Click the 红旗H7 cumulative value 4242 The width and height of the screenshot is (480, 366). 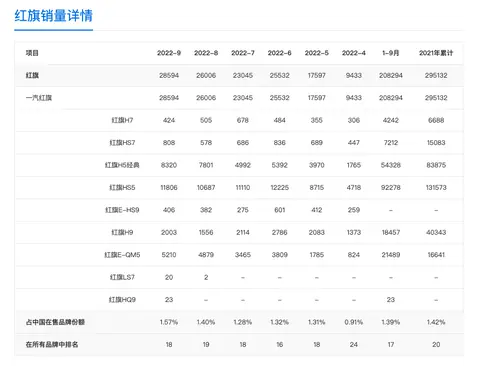tap(391, 120)
